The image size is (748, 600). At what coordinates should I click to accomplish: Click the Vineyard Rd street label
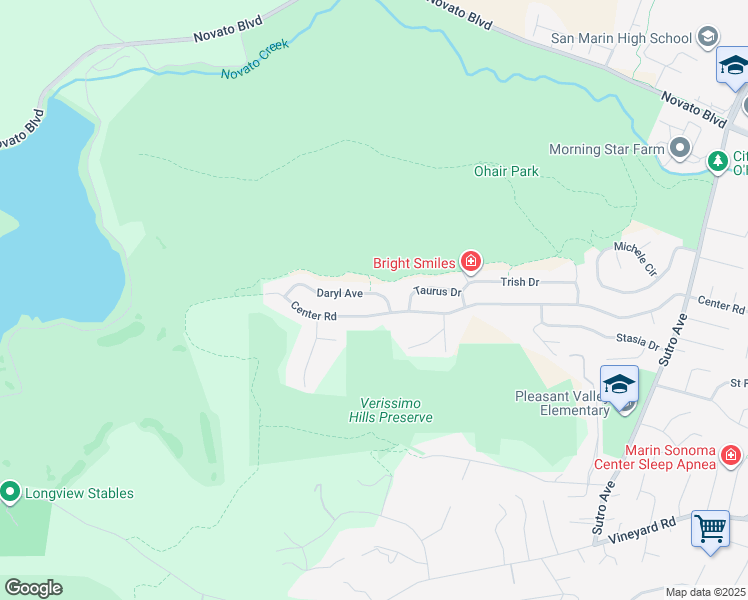point(642,530)
